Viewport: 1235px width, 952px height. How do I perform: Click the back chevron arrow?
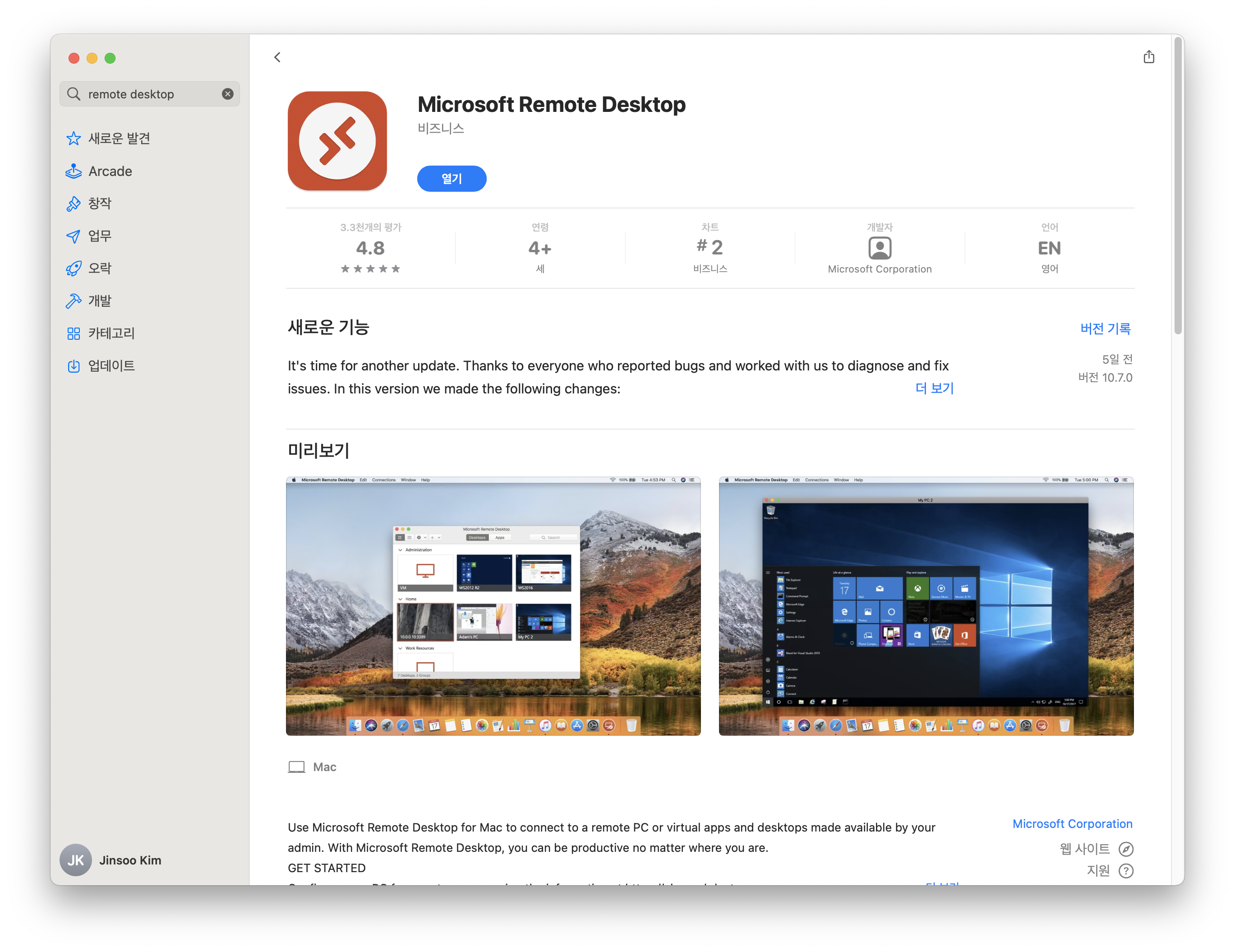[x=277, y=57]
